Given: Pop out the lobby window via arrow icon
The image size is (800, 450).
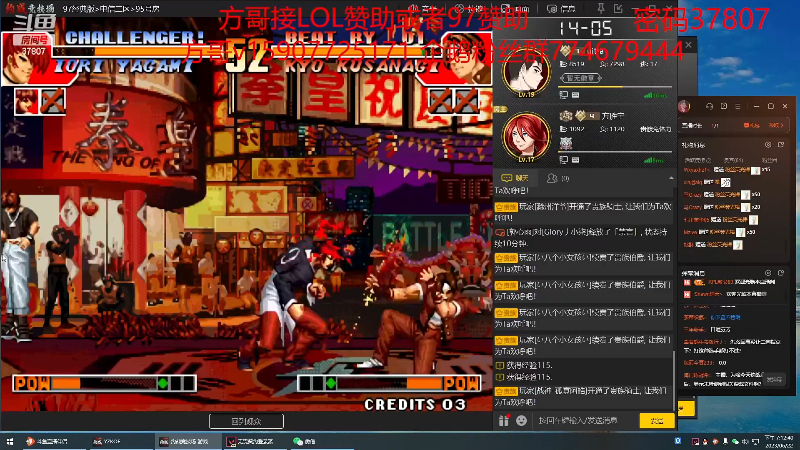Looking at the screenshot, I should (x=618, y=8).
